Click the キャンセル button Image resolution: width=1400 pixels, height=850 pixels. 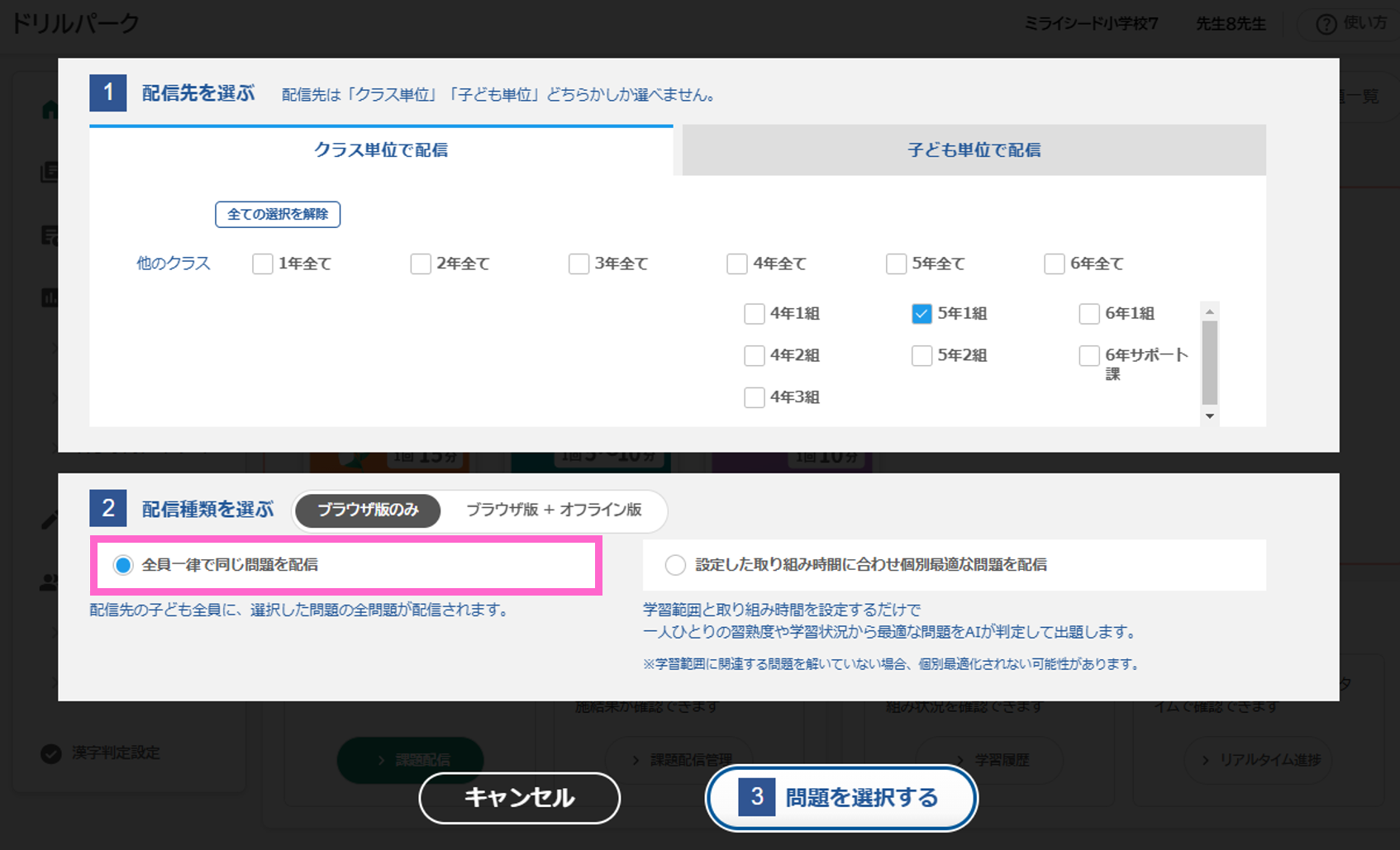point(520,798)
